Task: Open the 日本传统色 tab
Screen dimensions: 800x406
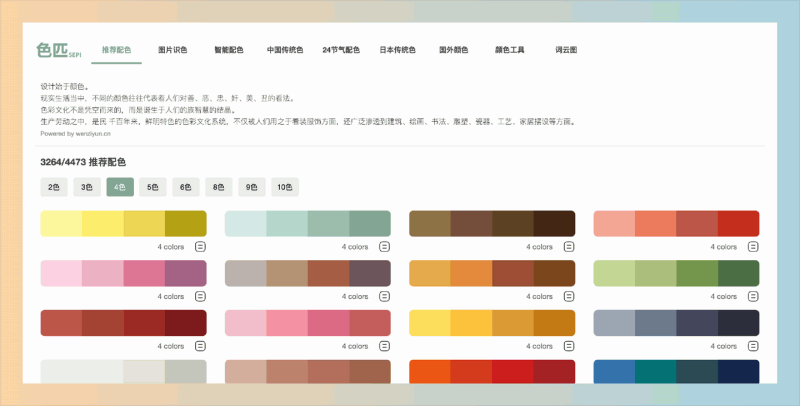Action: click(x=397, y=50)
